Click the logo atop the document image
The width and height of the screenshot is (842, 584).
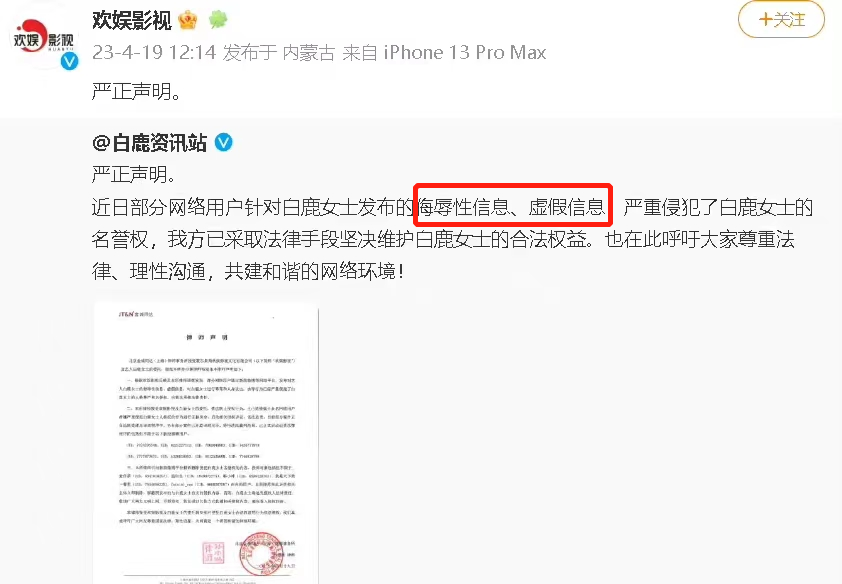coord(135,314)
